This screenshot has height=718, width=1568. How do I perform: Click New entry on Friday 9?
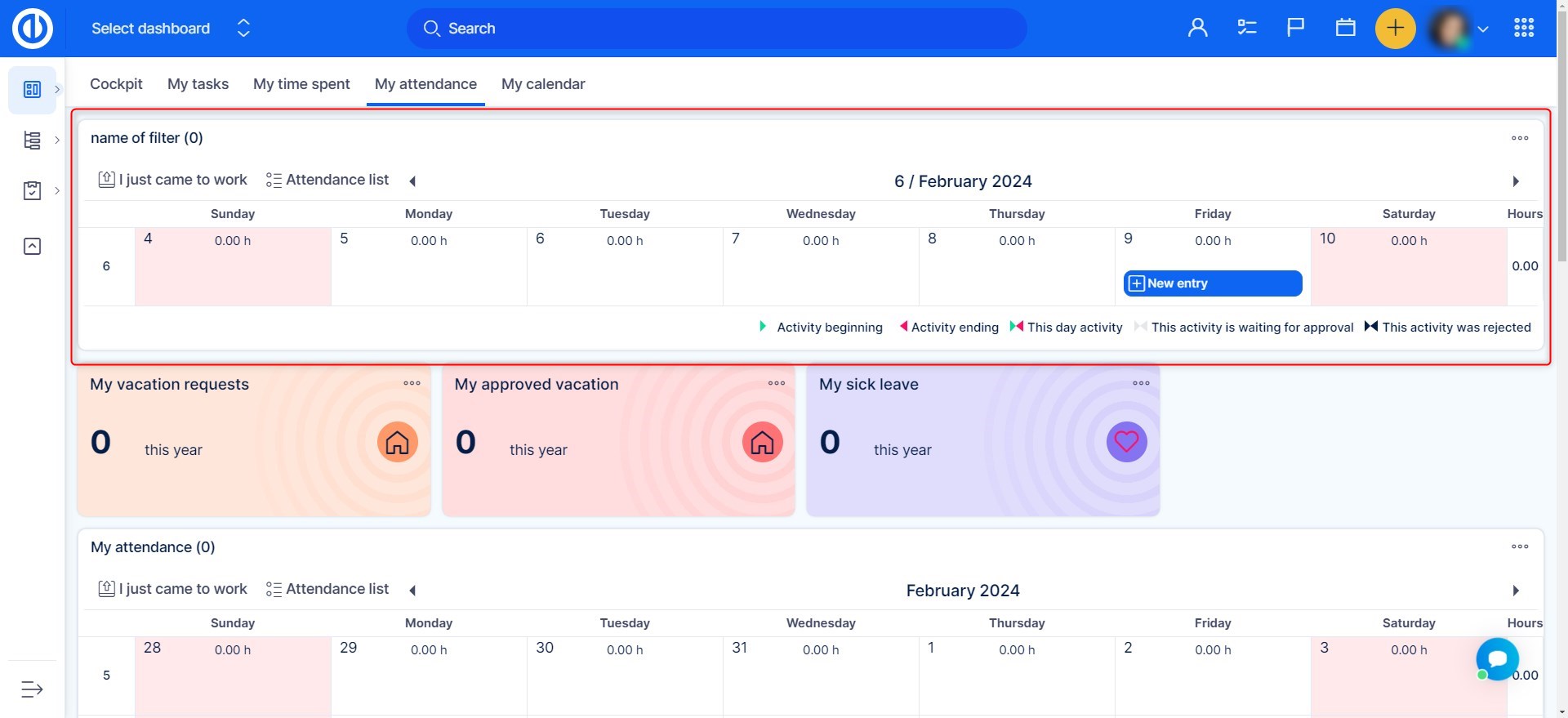(1212, 283)
